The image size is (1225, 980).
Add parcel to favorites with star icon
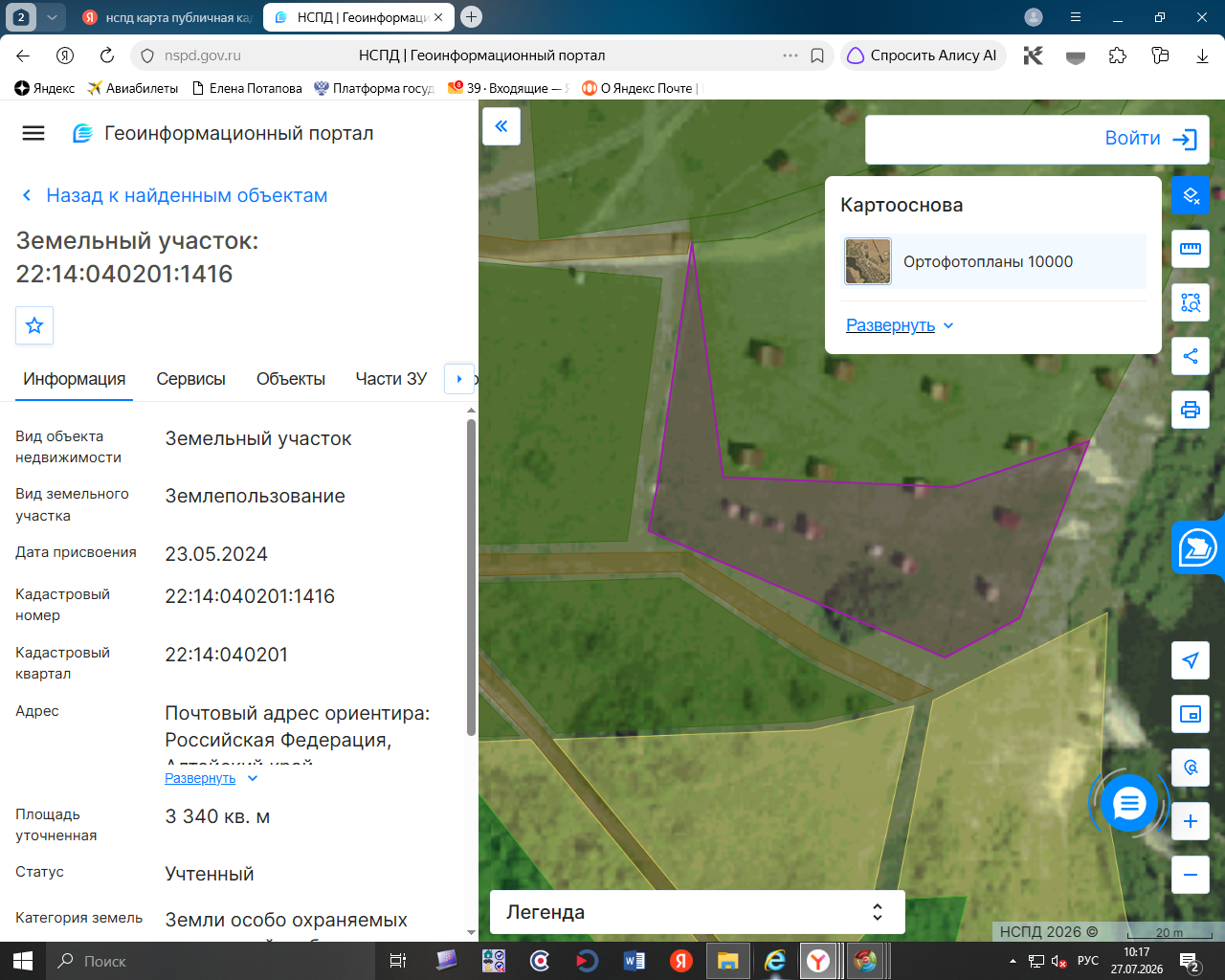[34, 325]
